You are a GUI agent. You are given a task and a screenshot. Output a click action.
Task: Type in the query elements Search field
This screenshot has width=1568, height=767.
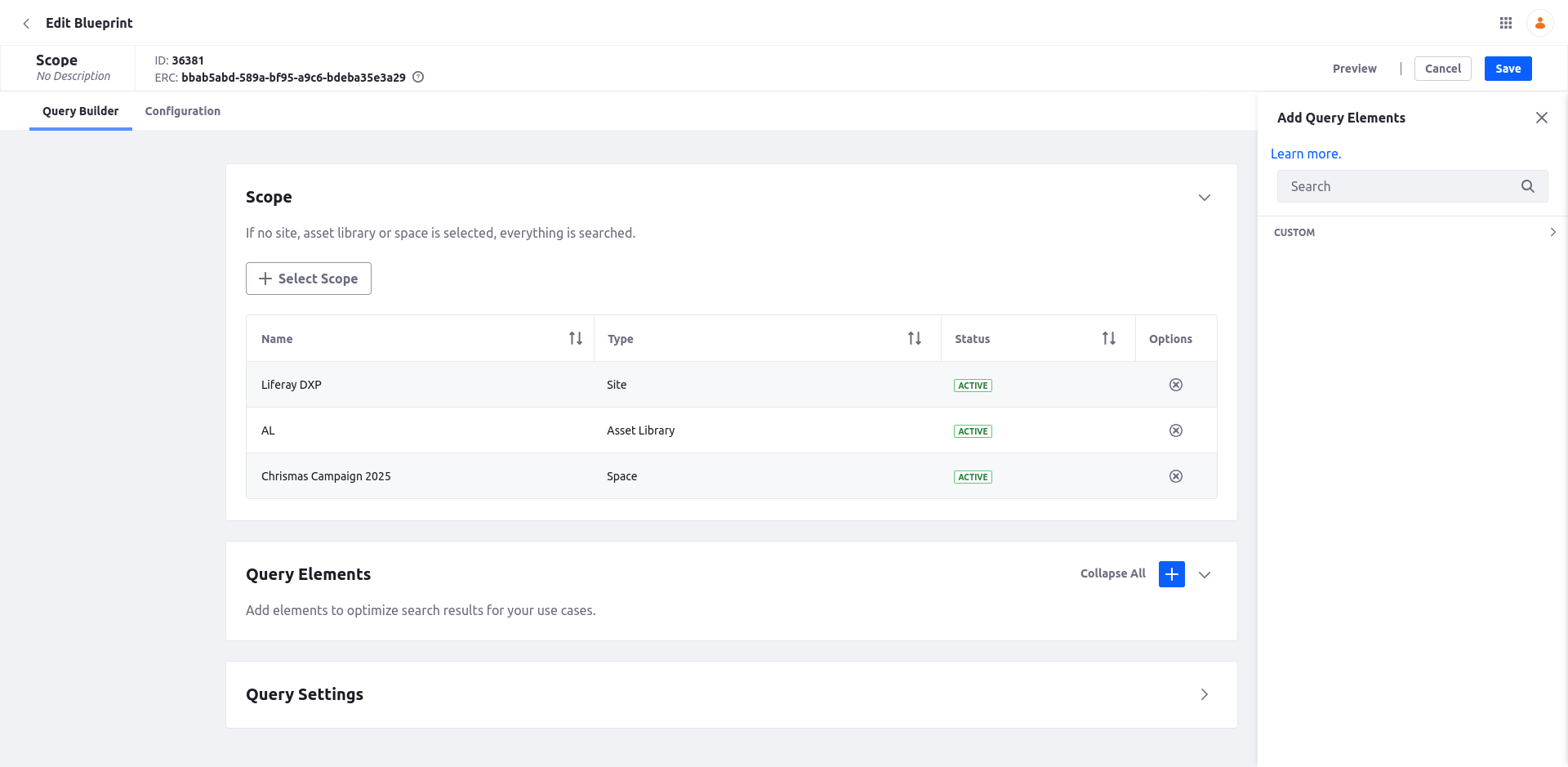coord(1398,186)
